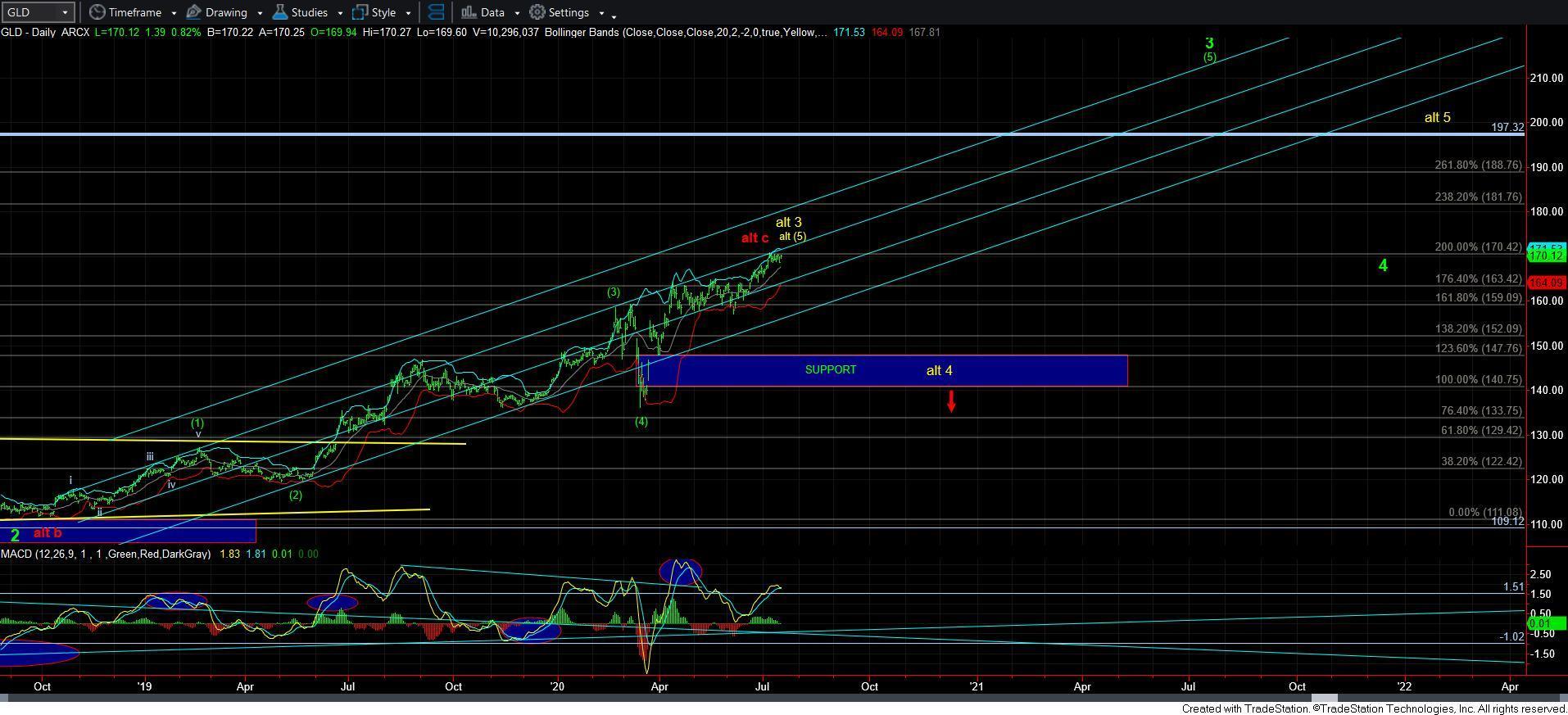Click the 197.32 horizontal line price label
The height and width of the screenshot is (715, 1568).
(1507, 128)
